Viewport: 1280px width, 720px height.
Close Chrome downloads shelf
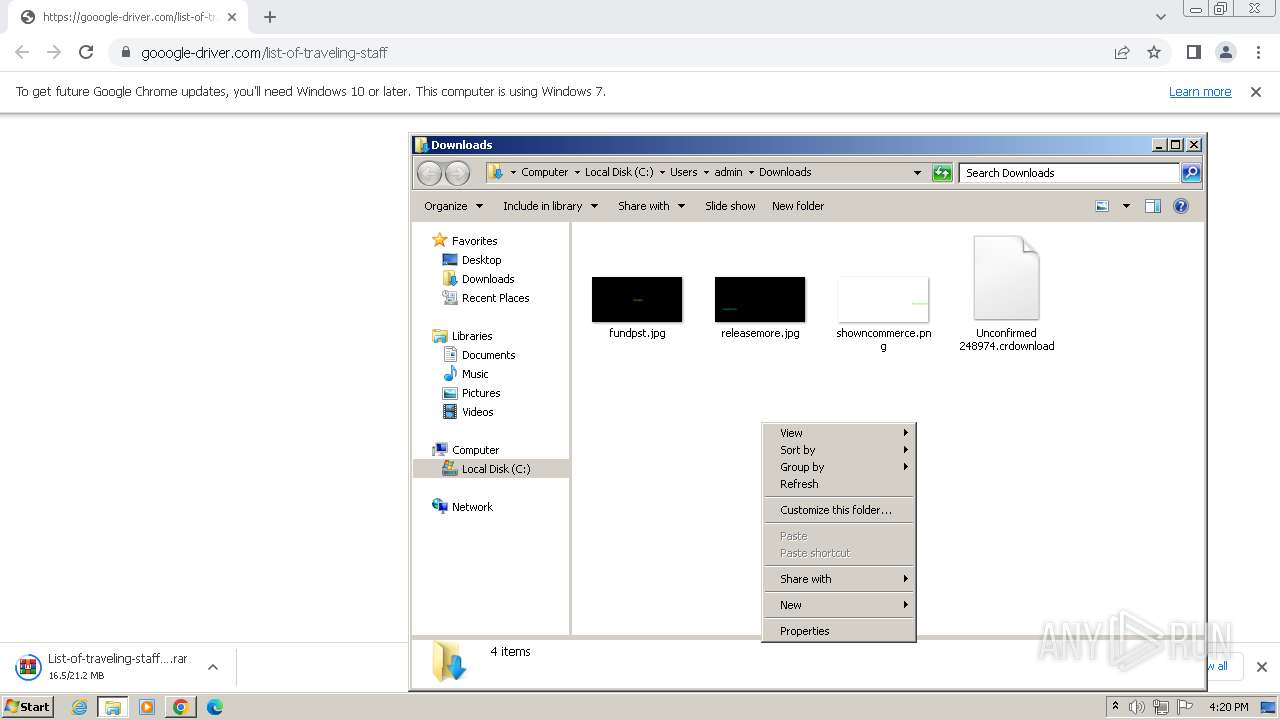point(1261,667)
